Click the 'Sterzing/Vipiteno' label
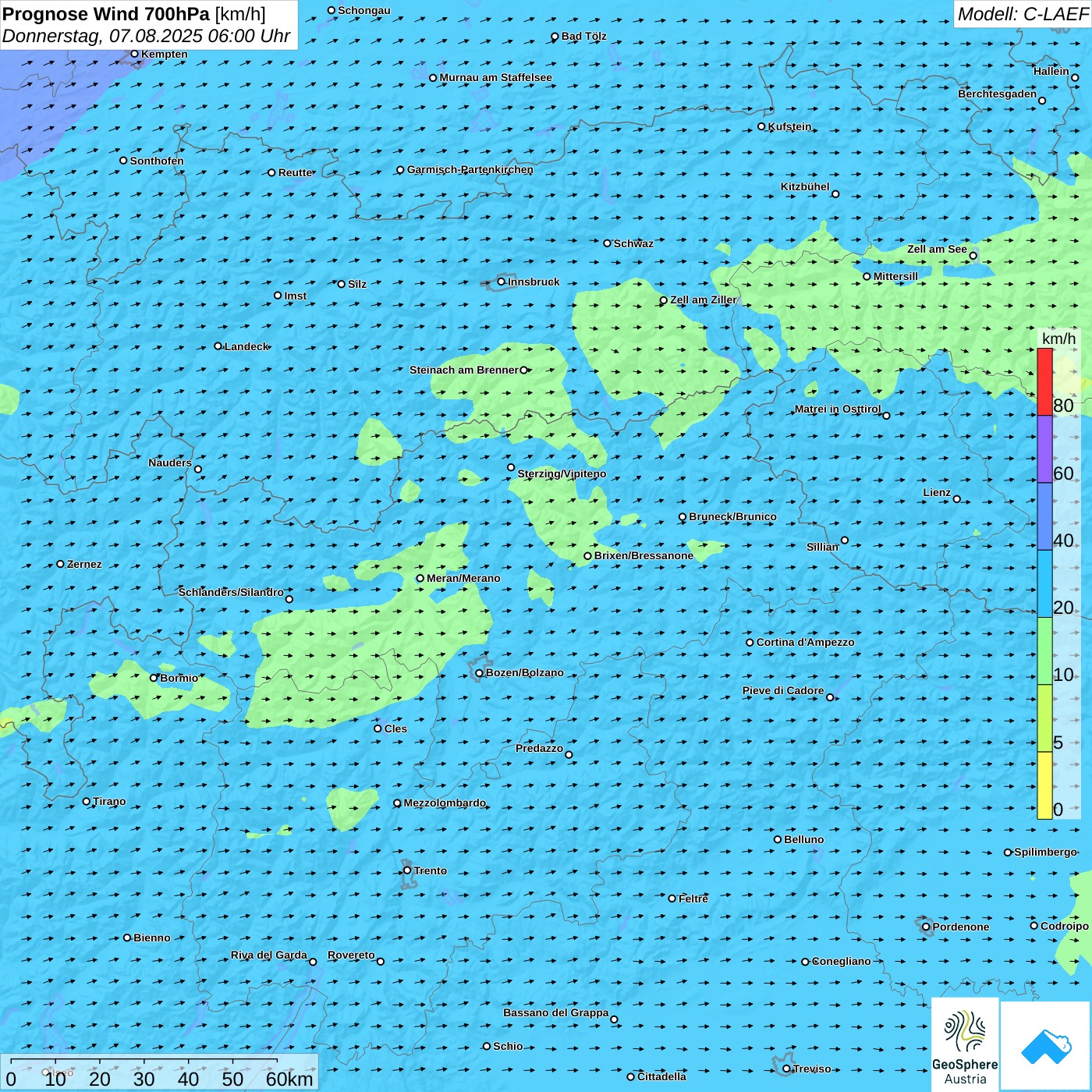Screen dimensions: 1092x1092 coord(562,473)
